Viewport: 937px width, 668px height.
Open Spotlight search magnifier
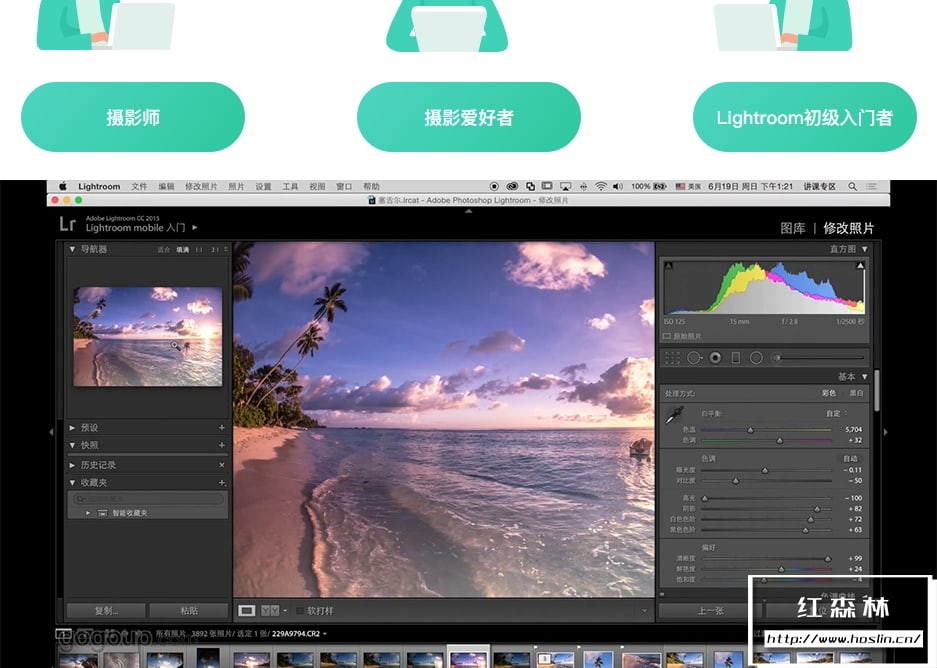[x=852, y=186]
